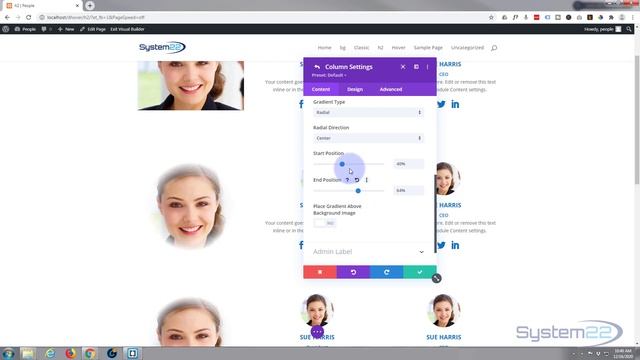The height and width of the screenshot is (360, 640).
Task: Open the Radial Direction dropdown
Action: point(368,138)
